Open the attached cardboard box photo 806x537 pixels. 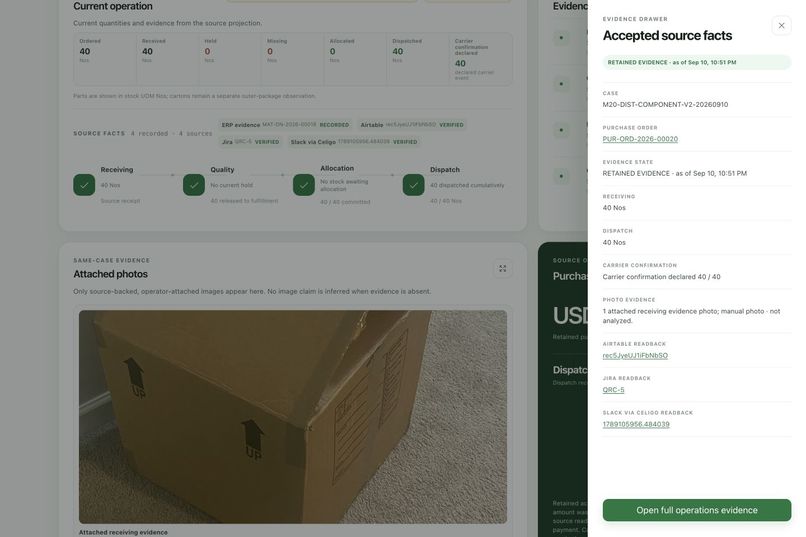292,417
